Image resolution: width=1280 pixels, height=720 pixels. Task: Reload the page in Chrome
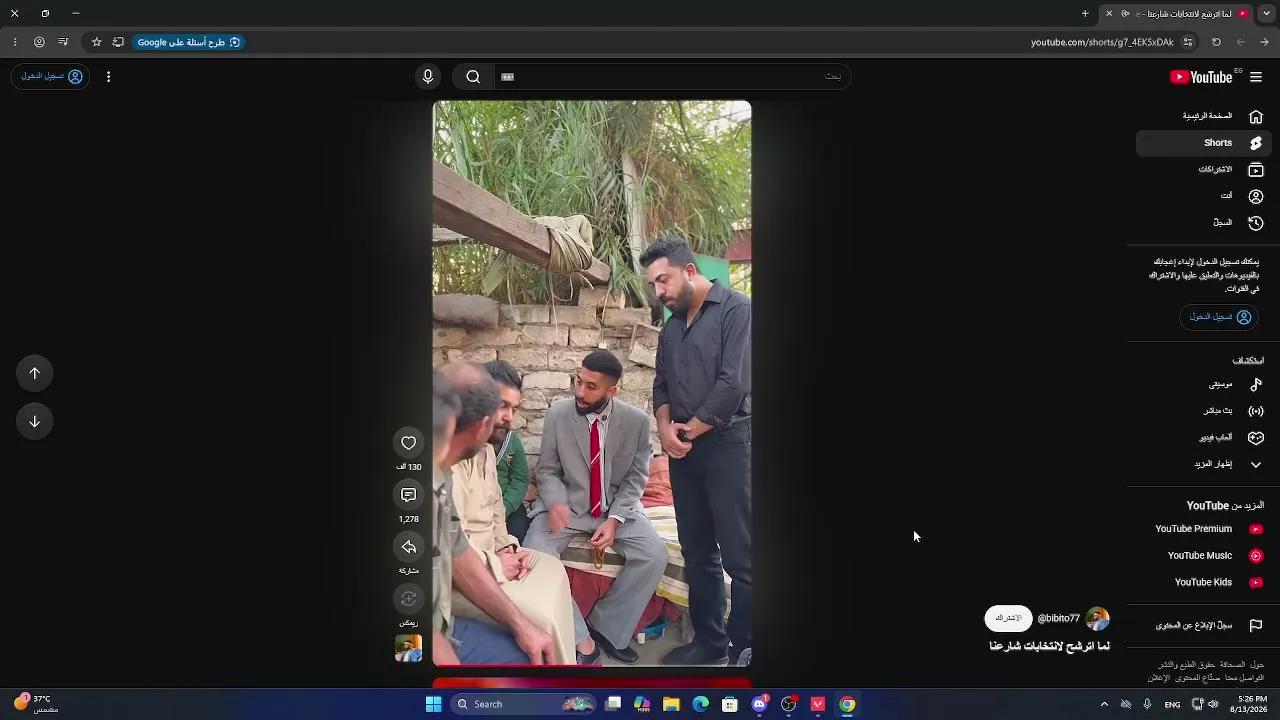click(x=1216, y=42)
